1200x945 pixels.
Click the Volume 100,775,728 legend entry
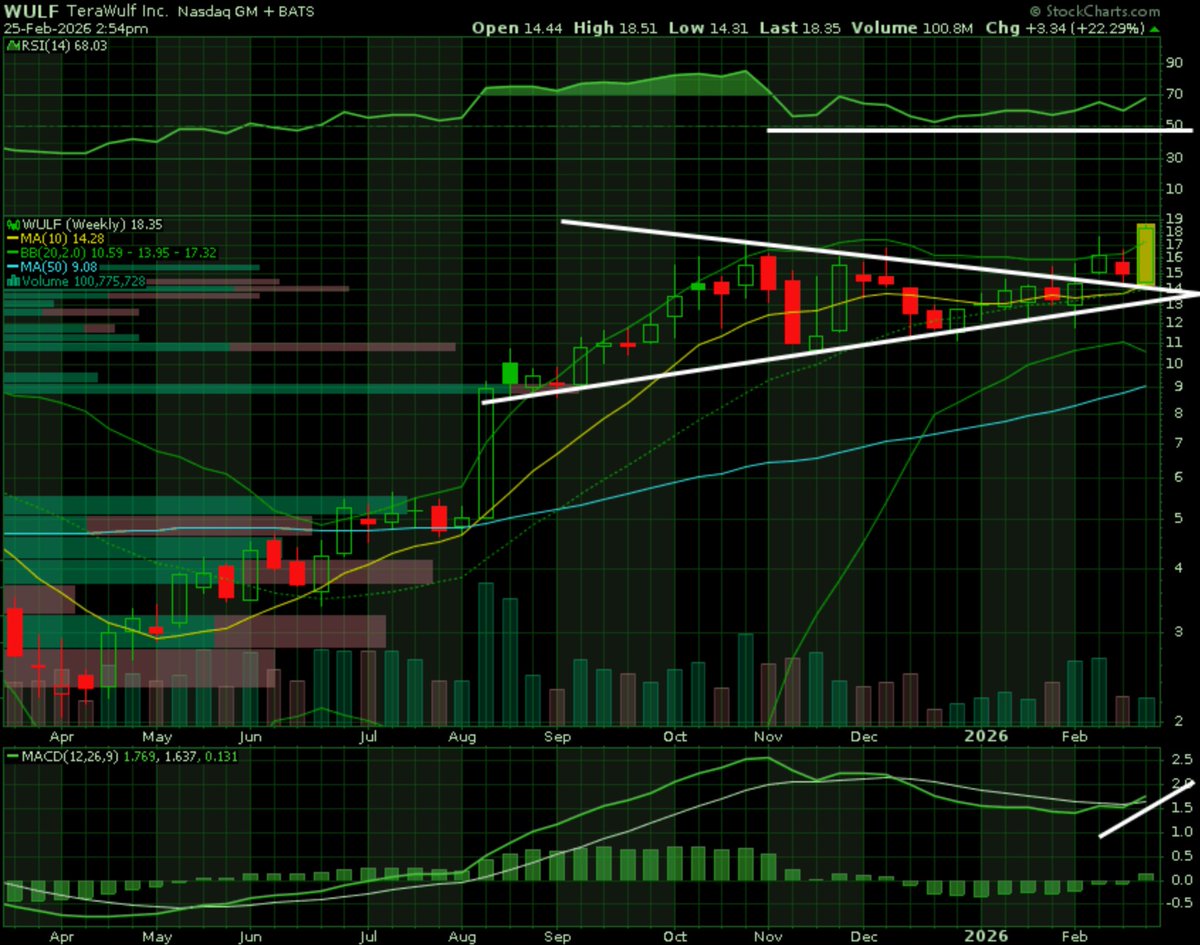point(76,282)
